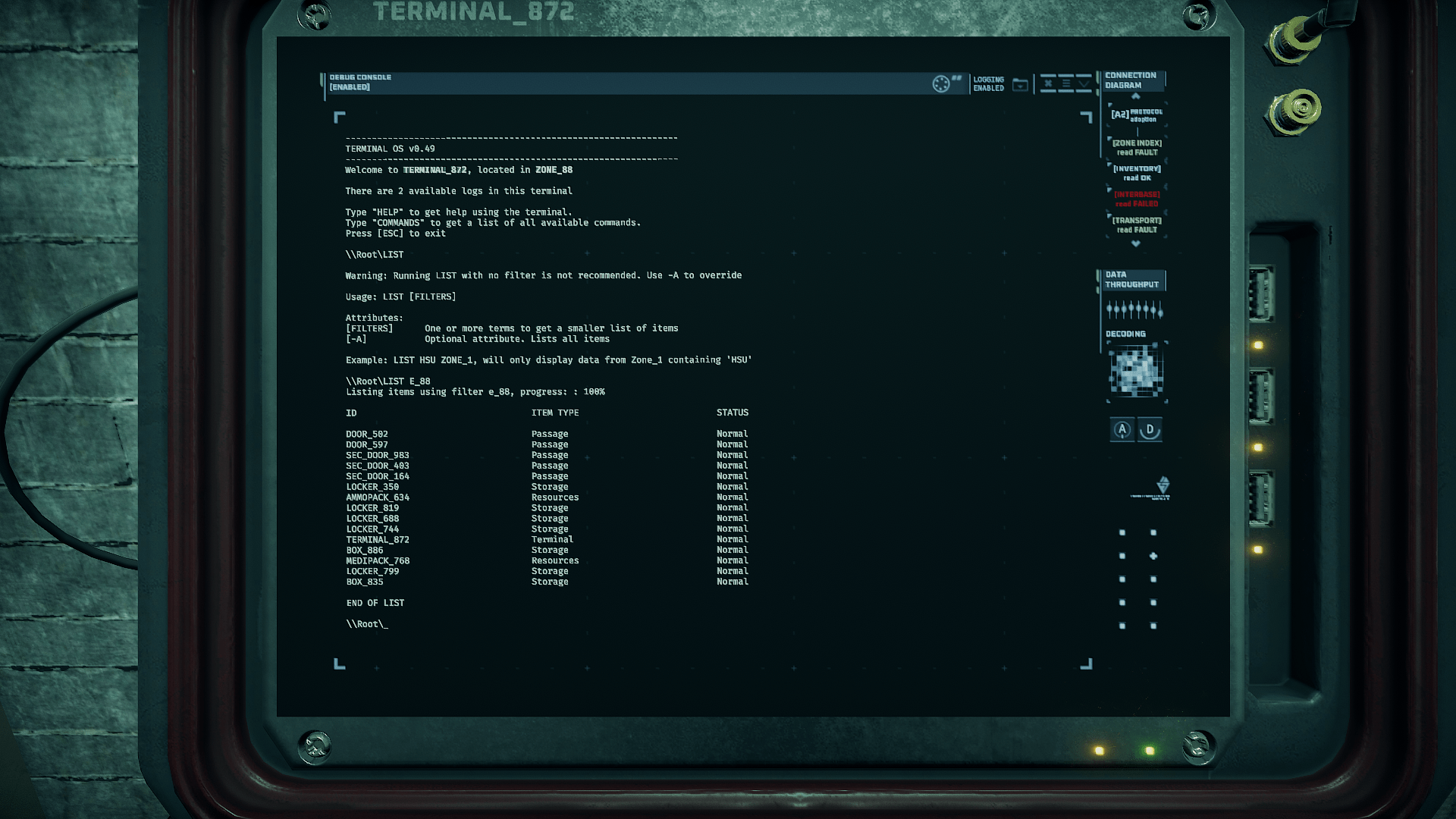Click the checkmark chevron icon in top toolbar
Image resolution: width=1456 pixels, height=819 pixels.
[1084, 83]
